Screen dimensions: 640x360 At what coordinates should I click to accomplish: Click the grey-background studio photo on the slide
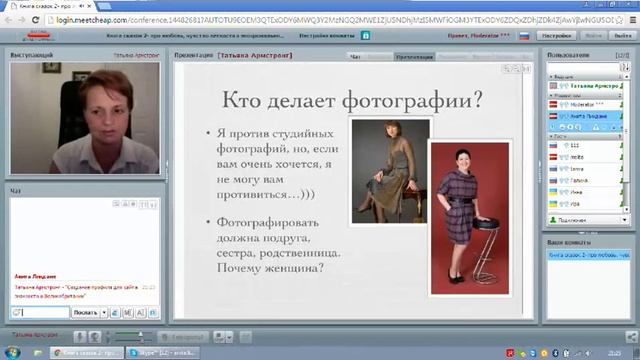point(391,171)
